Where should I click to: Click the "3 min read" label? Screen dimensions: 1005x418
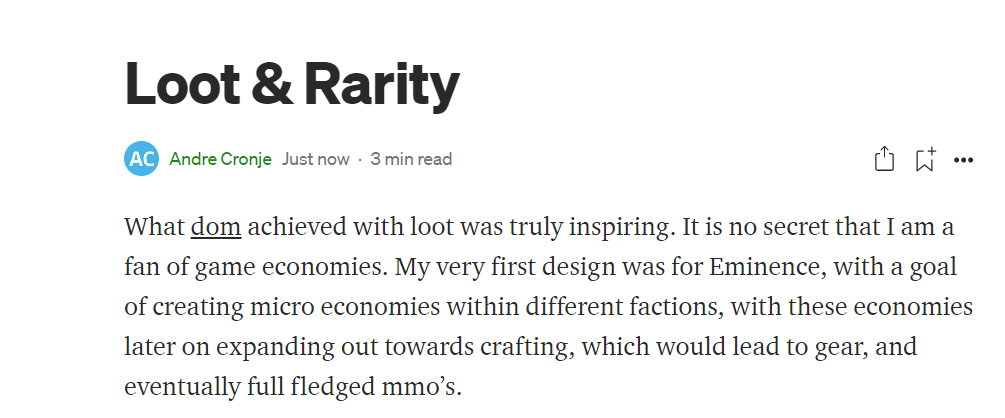(411, 159)
